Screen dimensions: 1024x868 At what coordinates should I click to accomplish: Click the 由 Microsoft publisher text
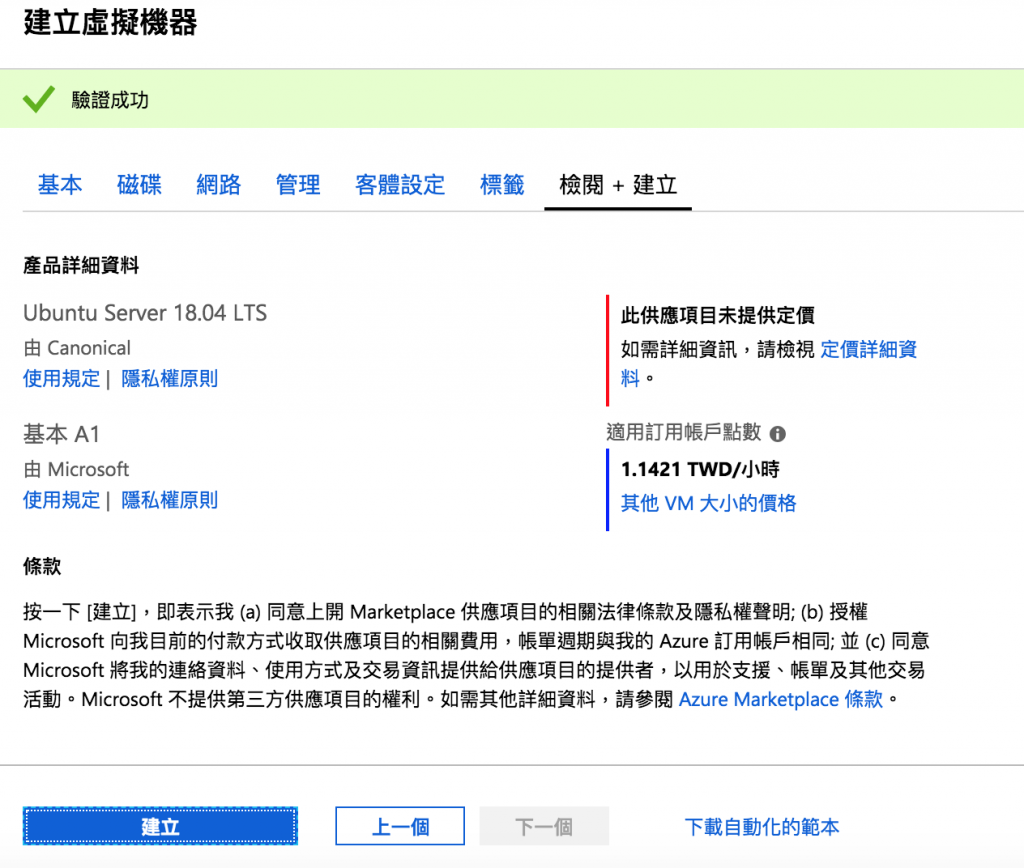(x=76, y=470)
